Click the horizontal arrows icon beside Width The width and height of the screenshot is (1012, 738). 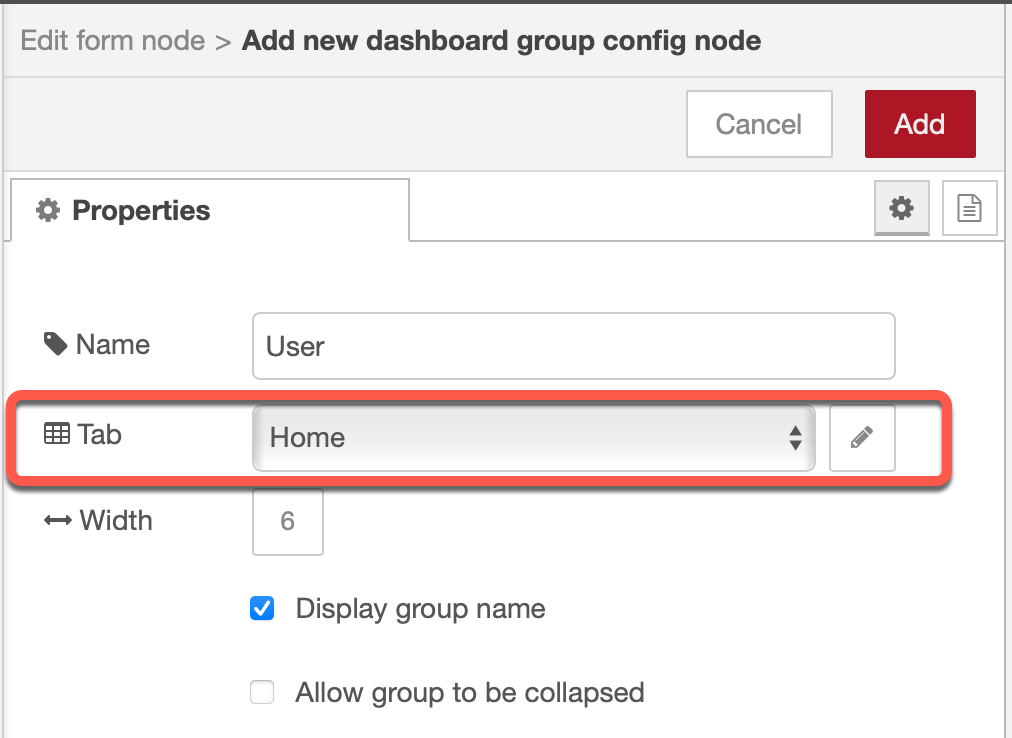point(58,520)
